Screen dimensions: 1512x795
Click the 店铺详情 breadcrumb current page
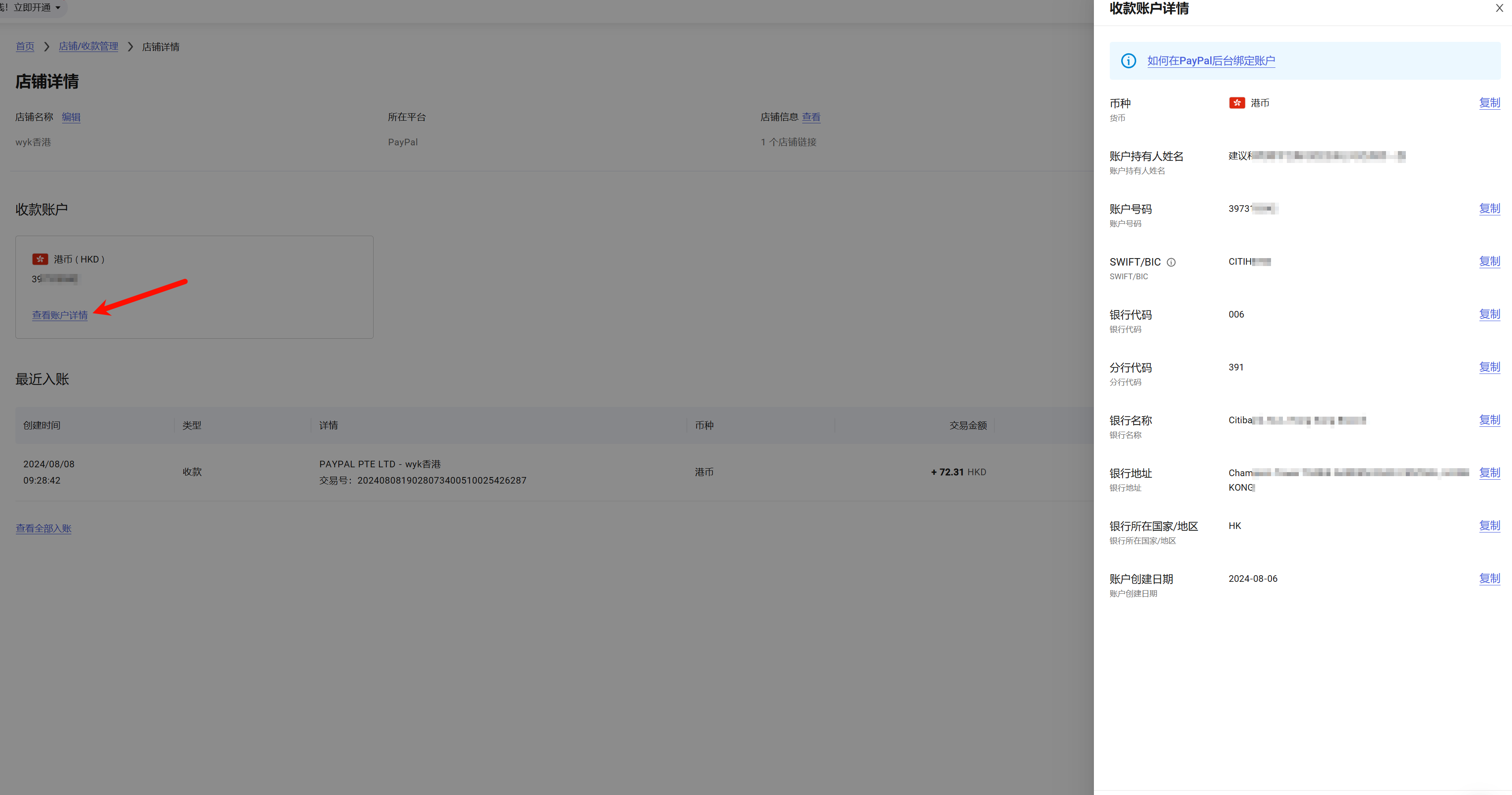click(161, 47)
